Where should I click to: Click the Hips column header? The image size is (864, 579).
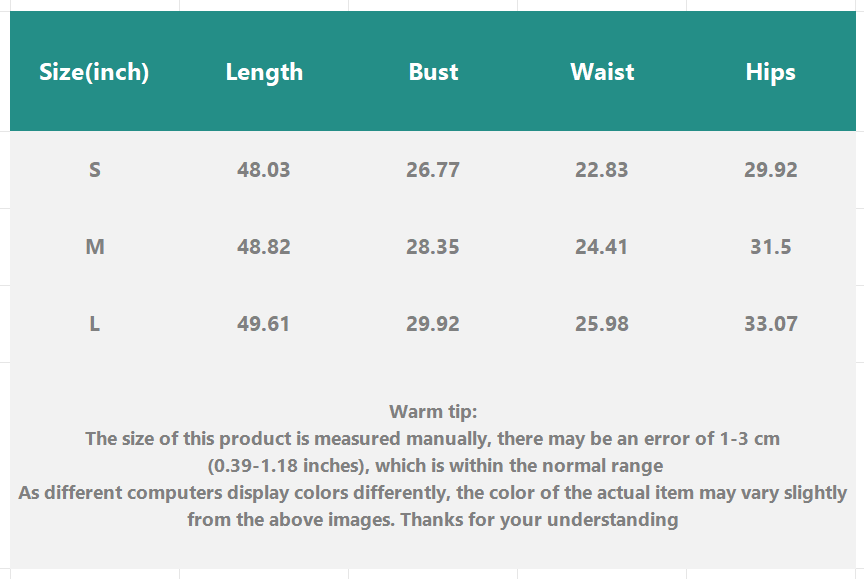(x=771, y=72)
